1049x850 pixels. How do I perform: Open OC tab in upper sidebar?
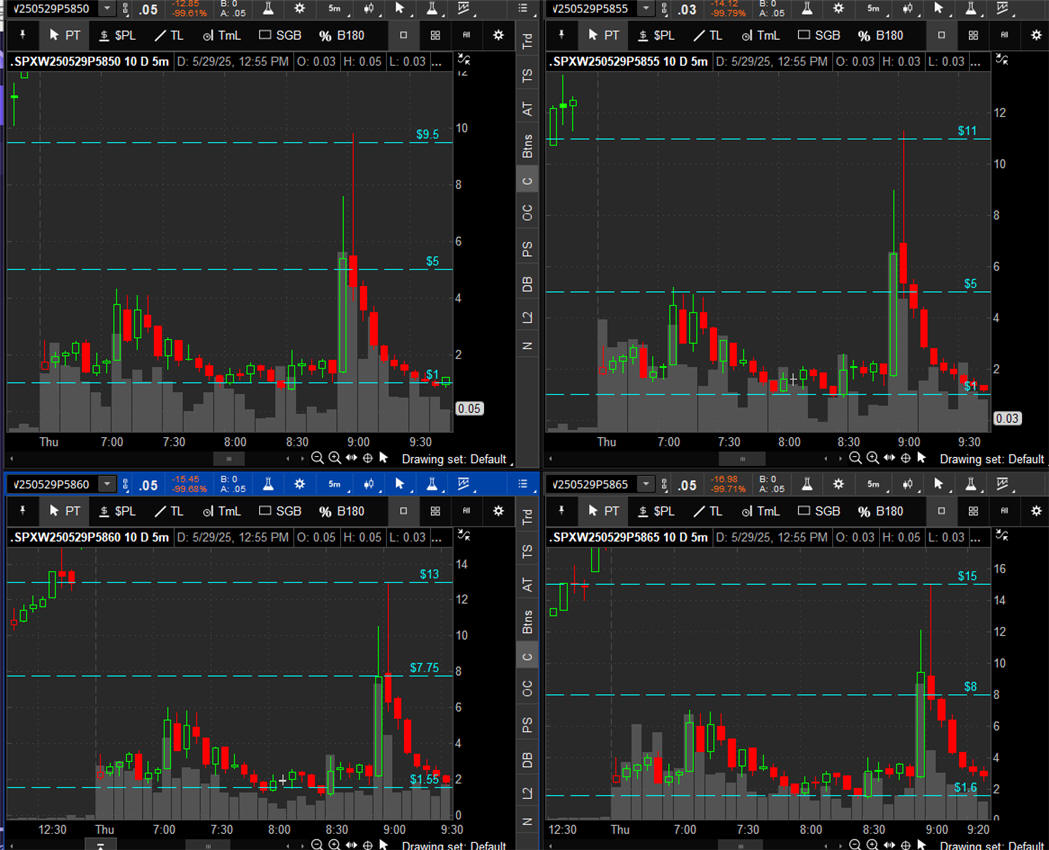pos(528,213)
